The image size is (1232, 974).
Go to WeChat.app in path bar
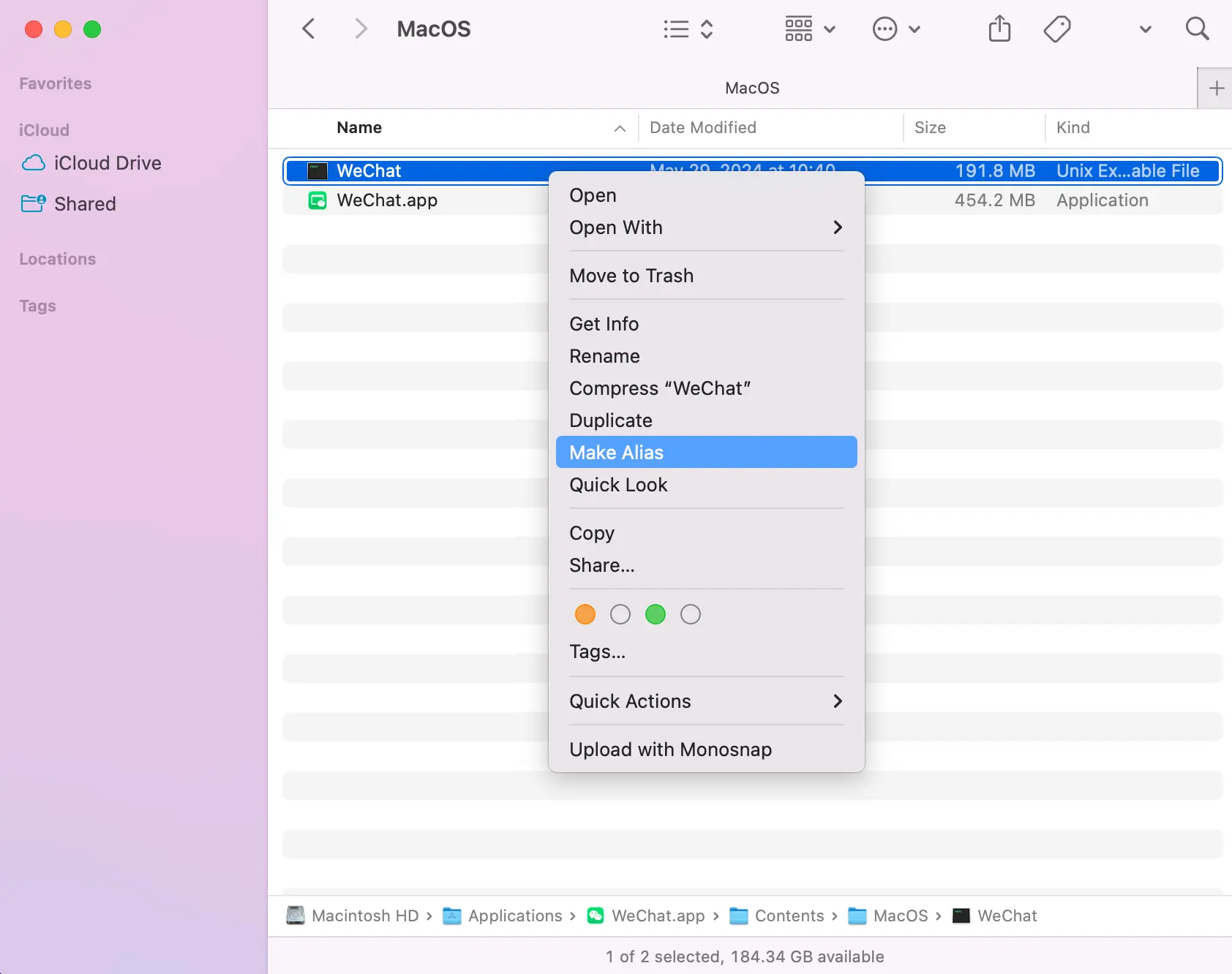[x=646, y=916]
